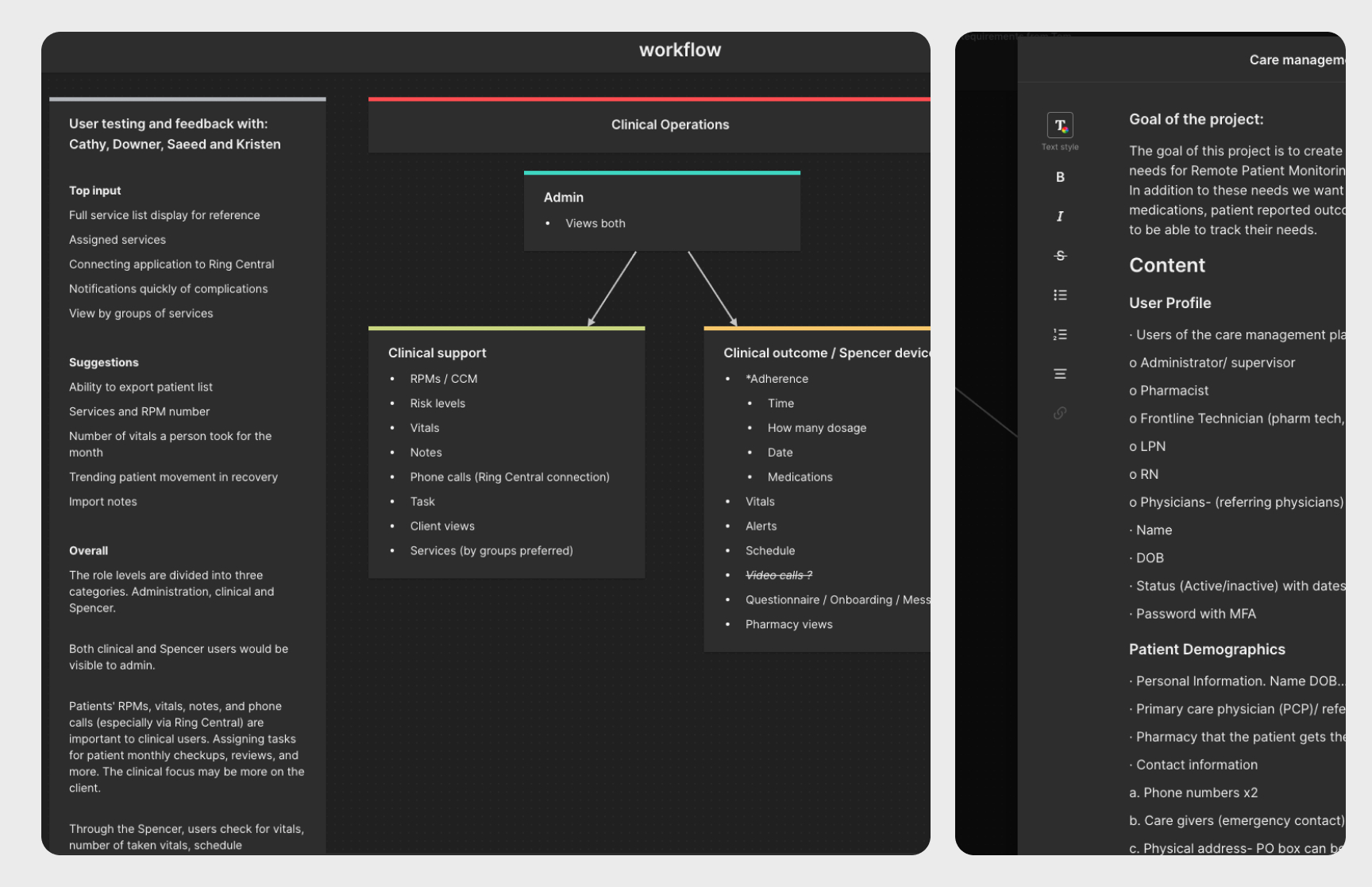Select the Pharmacy views bullet item
This screenshot has width=1372, height=887.
pyautogui.click(x=788, y=624)
